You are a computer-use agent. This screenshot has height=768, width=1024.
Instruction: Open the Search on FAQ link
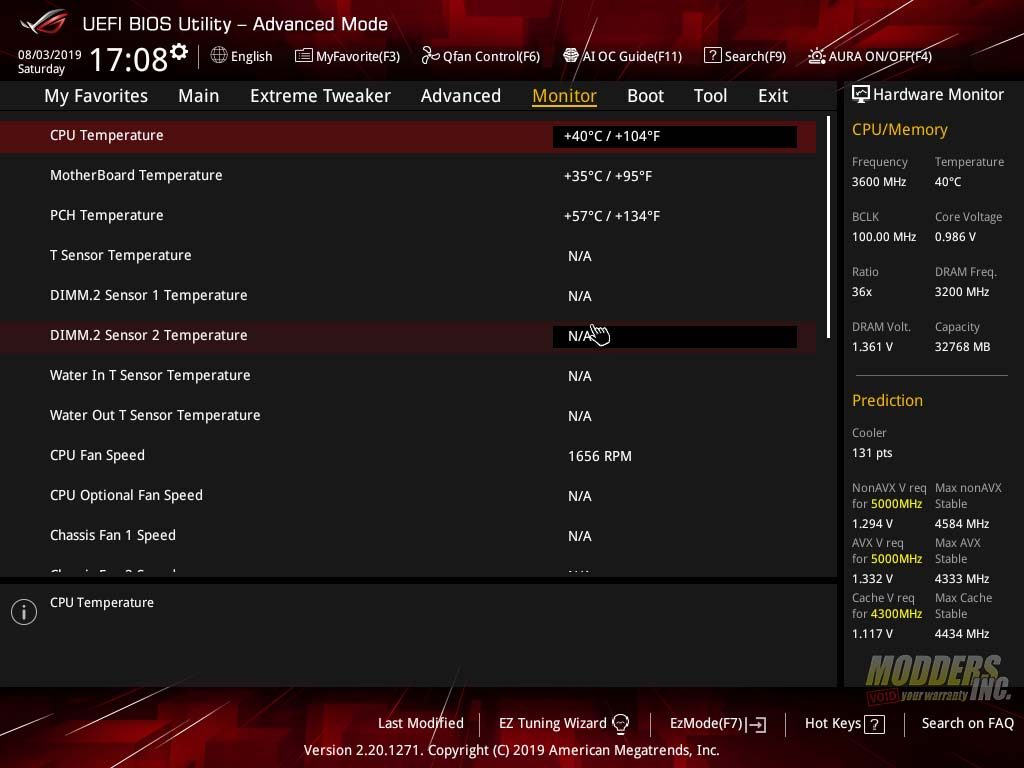(967, 723)
